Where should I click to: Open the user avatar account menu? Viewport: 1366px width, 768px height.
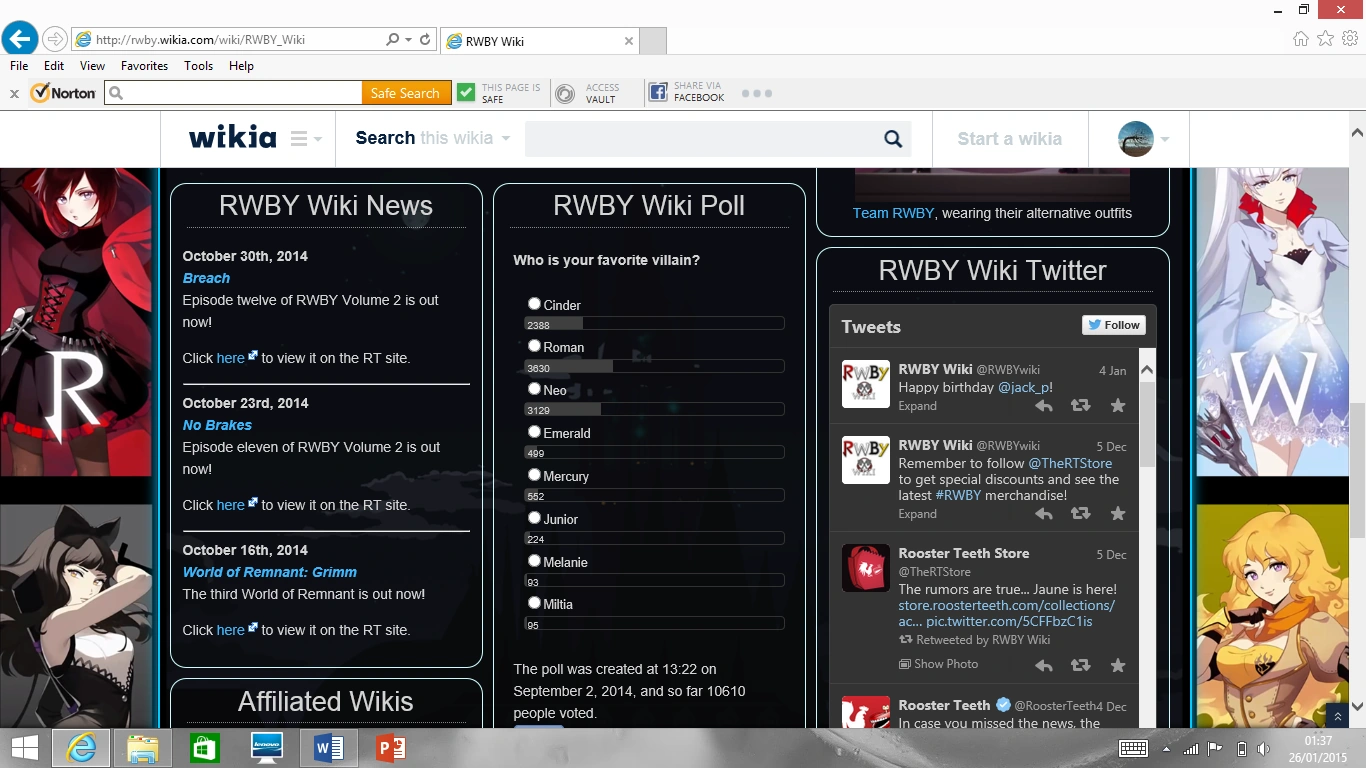1143,139
